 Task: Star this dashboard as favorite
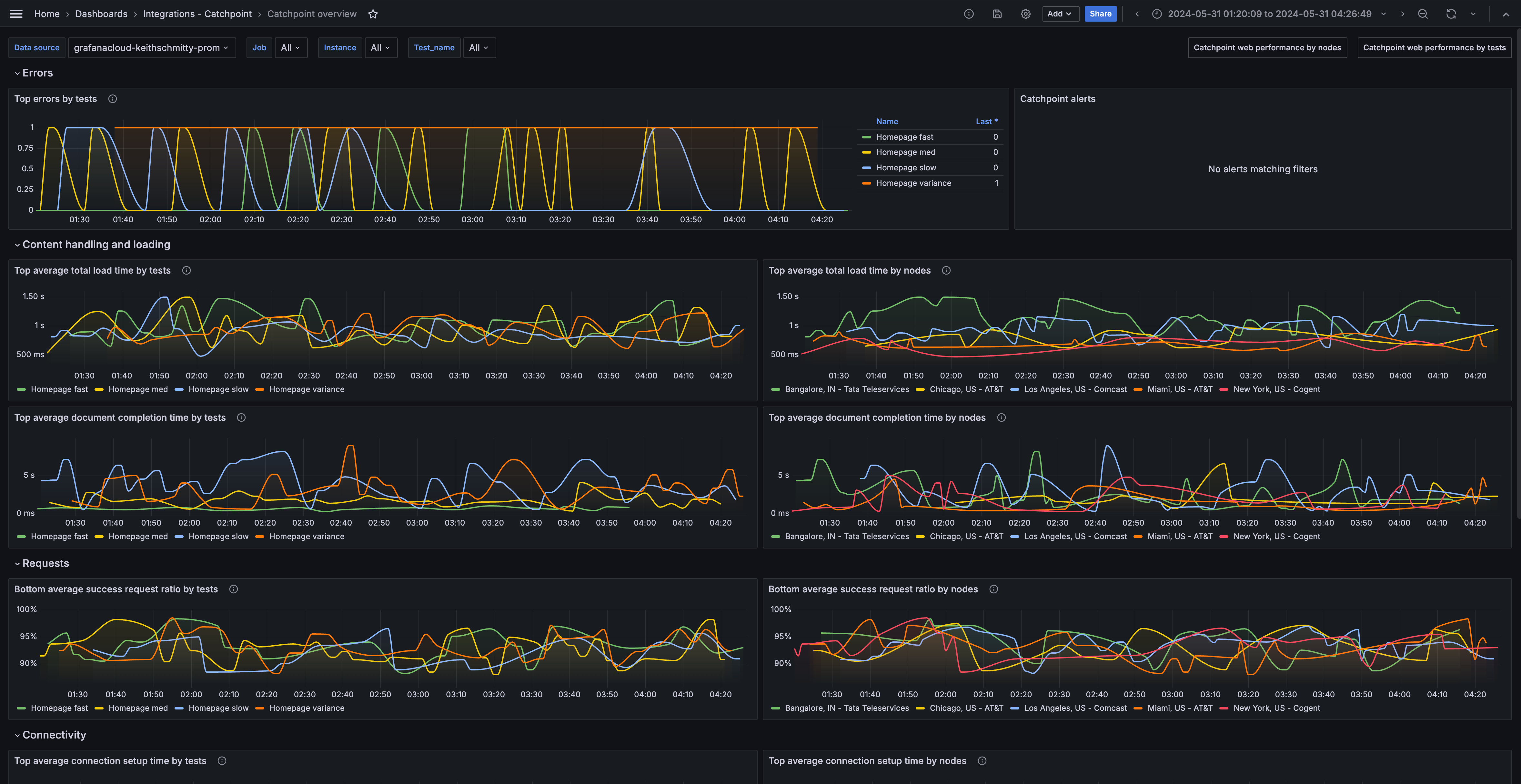[373, 14]
